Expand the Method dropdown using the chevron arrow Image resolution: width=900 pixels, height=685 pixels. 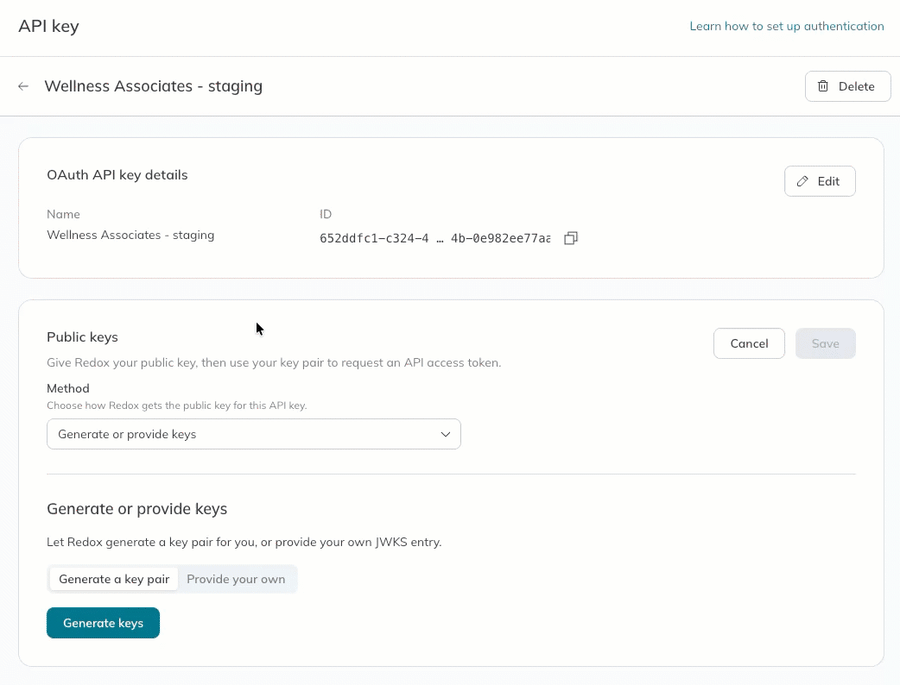click(445, 434)
